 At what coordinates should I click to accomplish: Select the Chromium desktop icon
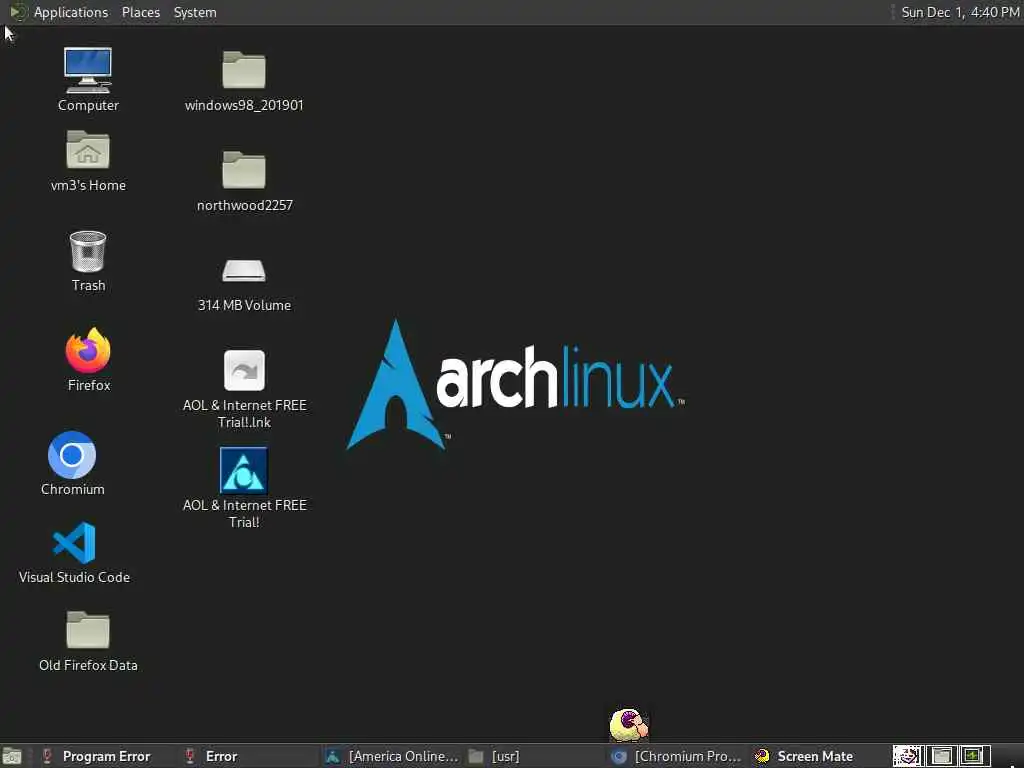coord(72,463)
